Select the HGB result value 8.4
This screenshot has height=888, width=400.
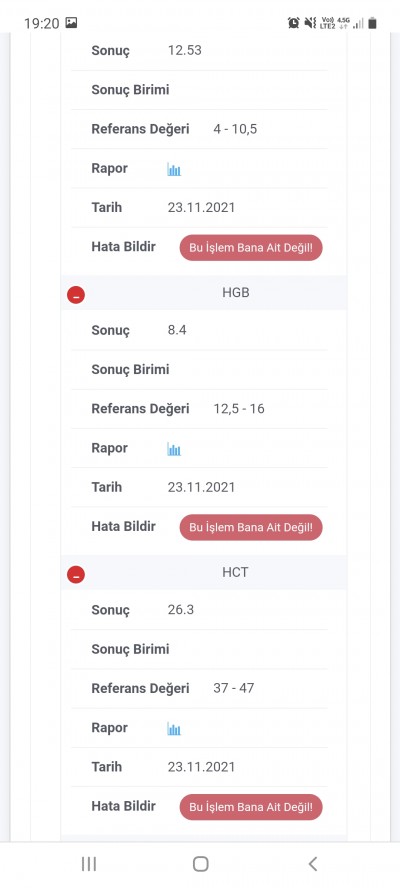click(177, 330)
